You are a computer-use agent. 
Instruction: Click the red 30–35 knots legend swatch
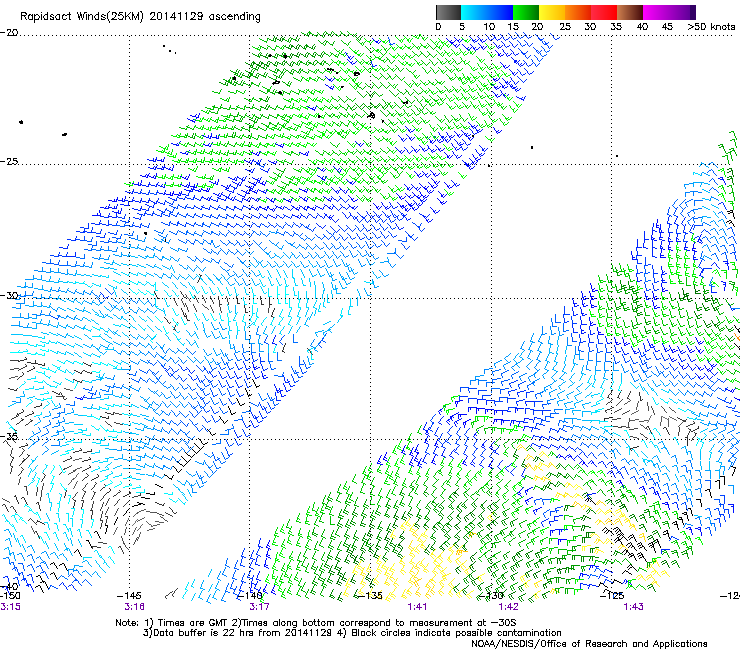tap(604, 12)
